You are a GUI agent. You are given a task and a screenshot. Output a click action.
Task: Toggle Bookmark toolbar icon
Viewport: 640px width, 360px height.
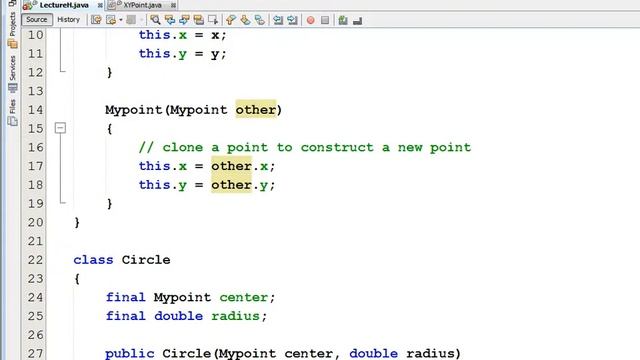coord(260,20)
